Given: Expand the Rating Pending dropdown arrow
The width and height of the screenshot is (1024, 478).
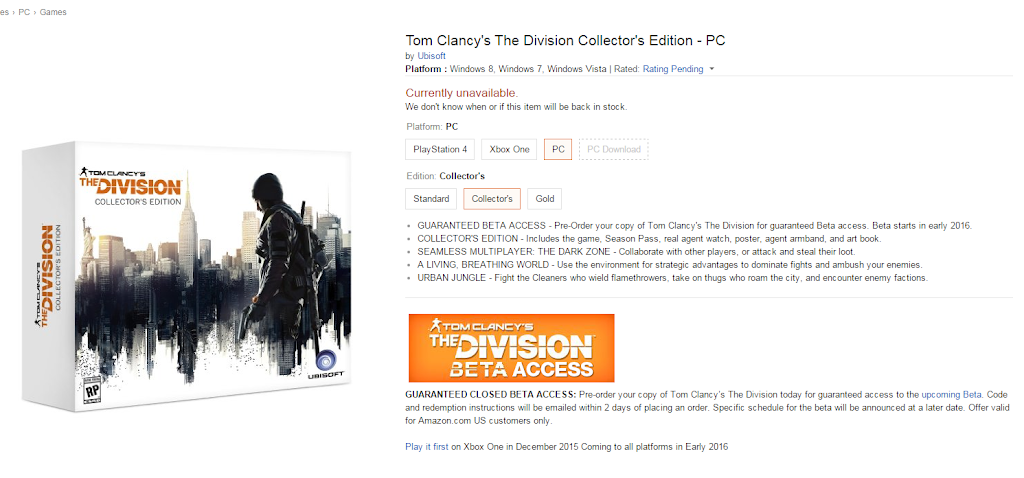Looking at the screenshot, I should point(712,69).
